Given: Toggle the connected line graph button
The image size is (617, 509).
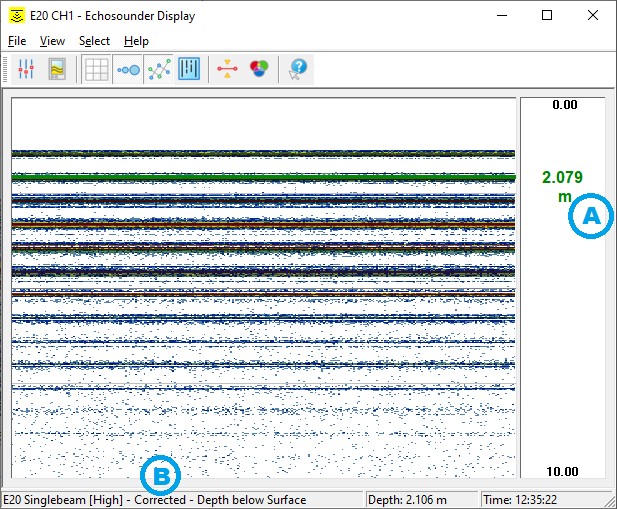Looking at the screenshot, I should click(158, 70).
